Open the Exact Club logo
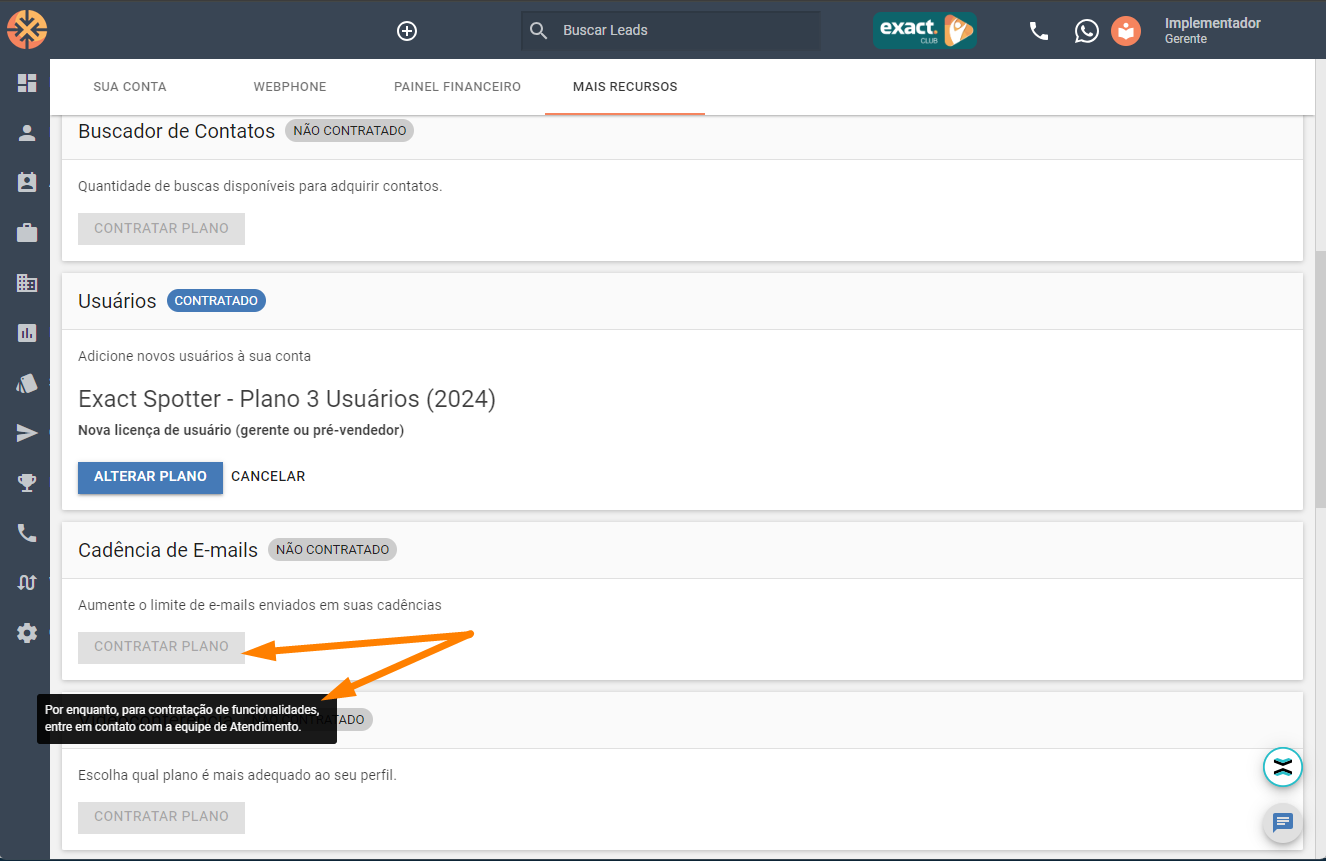 [x=925, y=30]
